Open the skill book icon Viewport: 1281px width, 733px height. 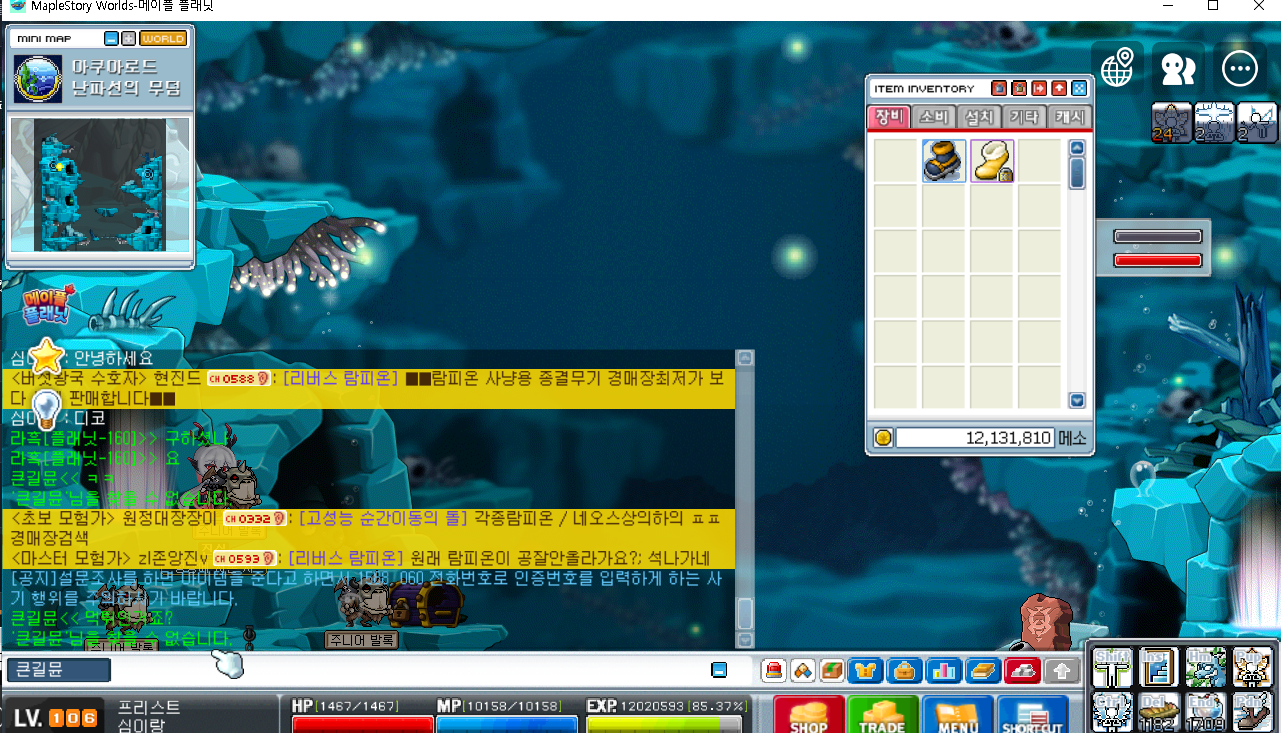(x=981, y=670)
